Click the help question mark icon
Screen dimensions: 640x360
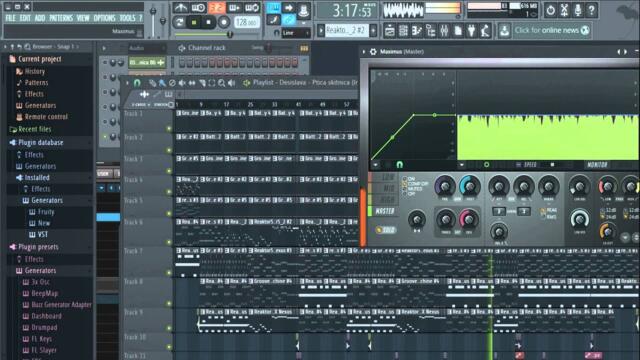(x=591, y=10)
